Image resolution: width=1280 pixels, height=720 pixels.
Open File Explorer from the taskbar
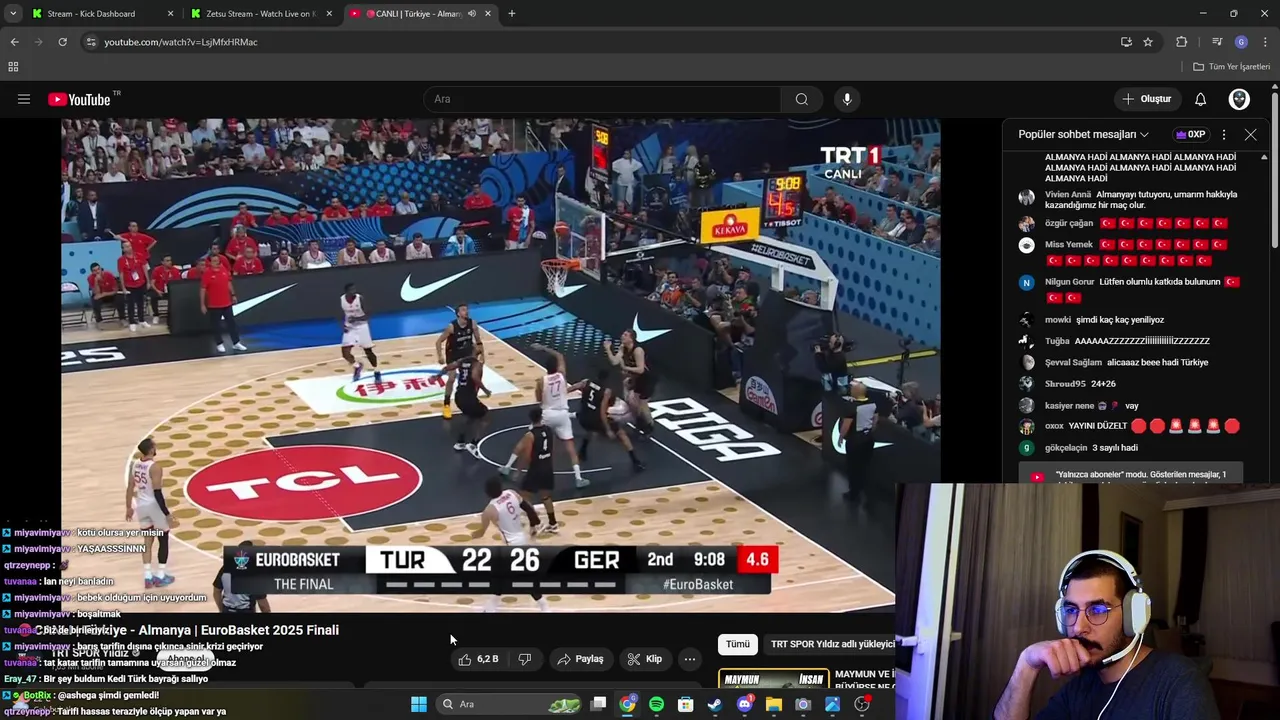pos(773,704)
